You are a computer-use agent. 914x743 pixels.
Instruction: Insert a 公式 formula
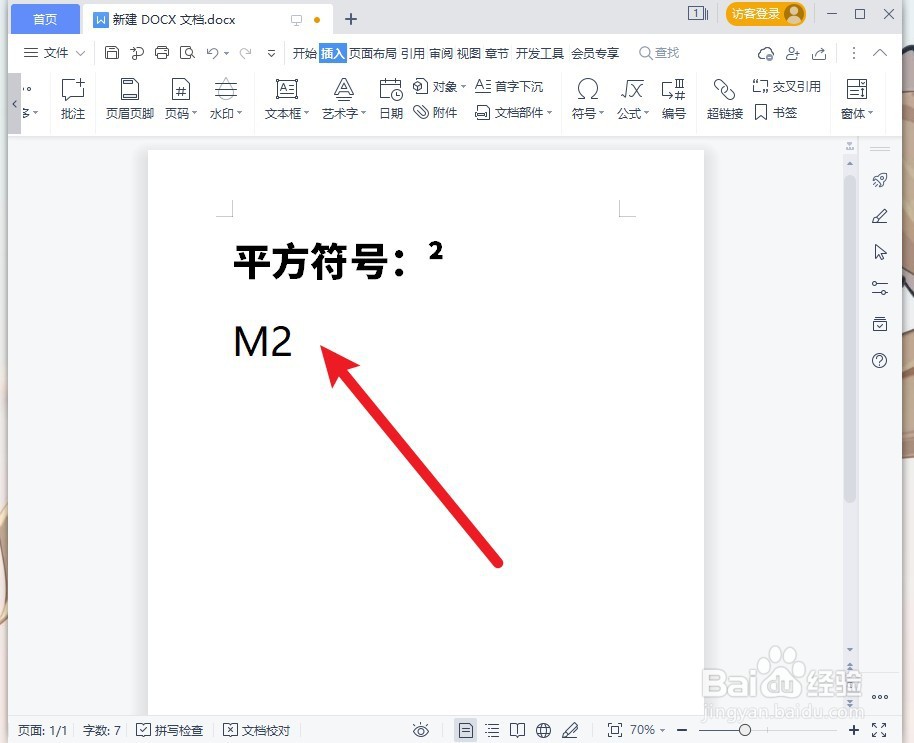click(x=630, y=99)
